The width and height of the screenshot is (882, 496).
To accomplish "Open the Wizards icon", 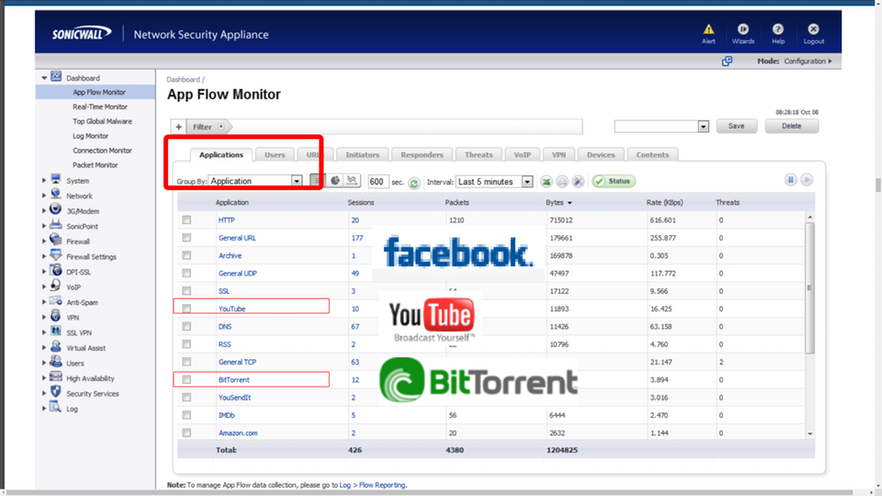I will click(743, 29).
